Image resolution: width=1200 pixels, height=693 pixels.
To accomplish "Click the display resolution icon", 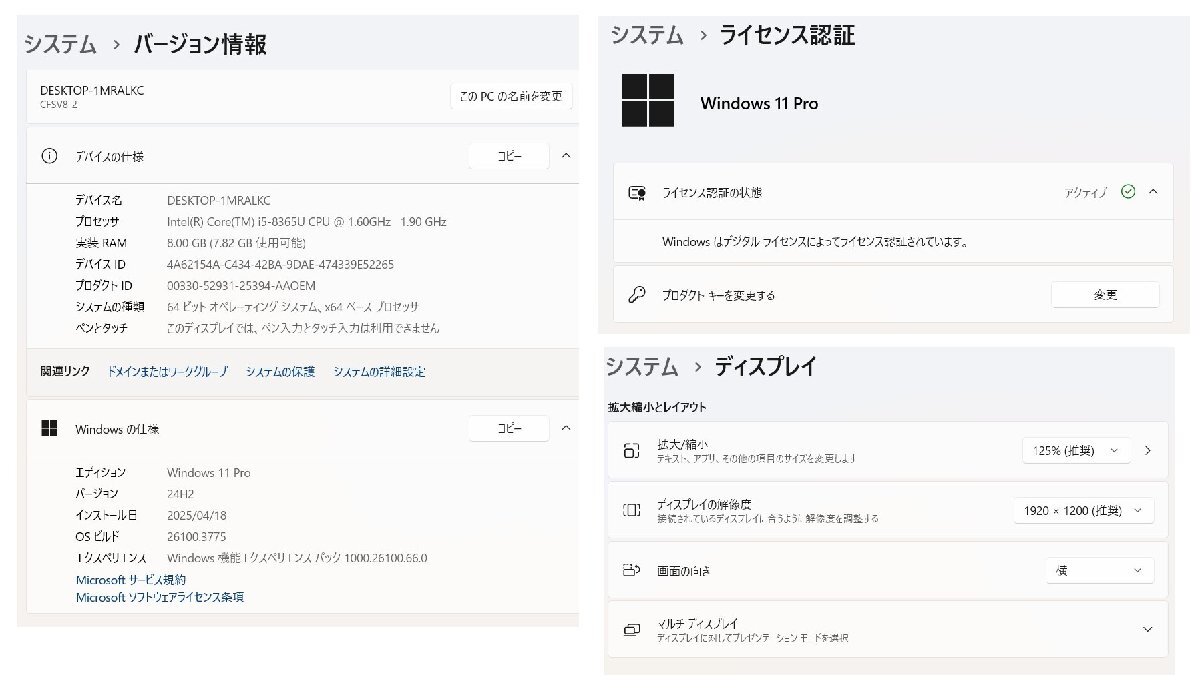I will coord(631,511).
